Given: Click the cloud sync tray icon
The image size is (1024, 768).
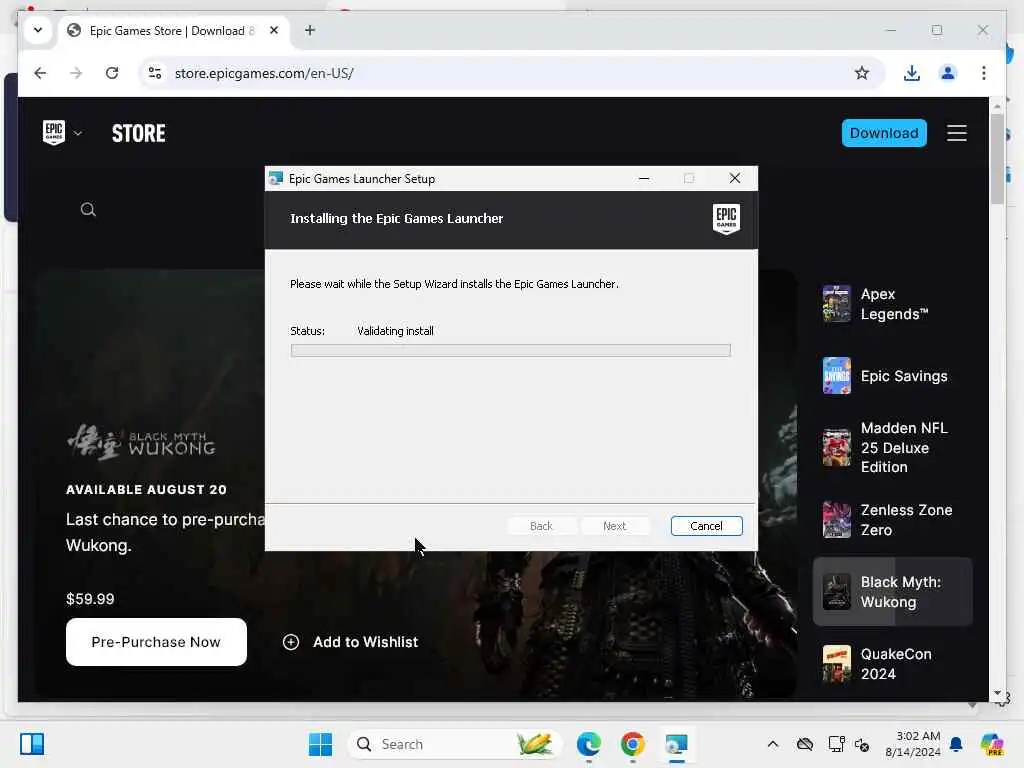Looking at the screenshot, I should pos(805,744).
